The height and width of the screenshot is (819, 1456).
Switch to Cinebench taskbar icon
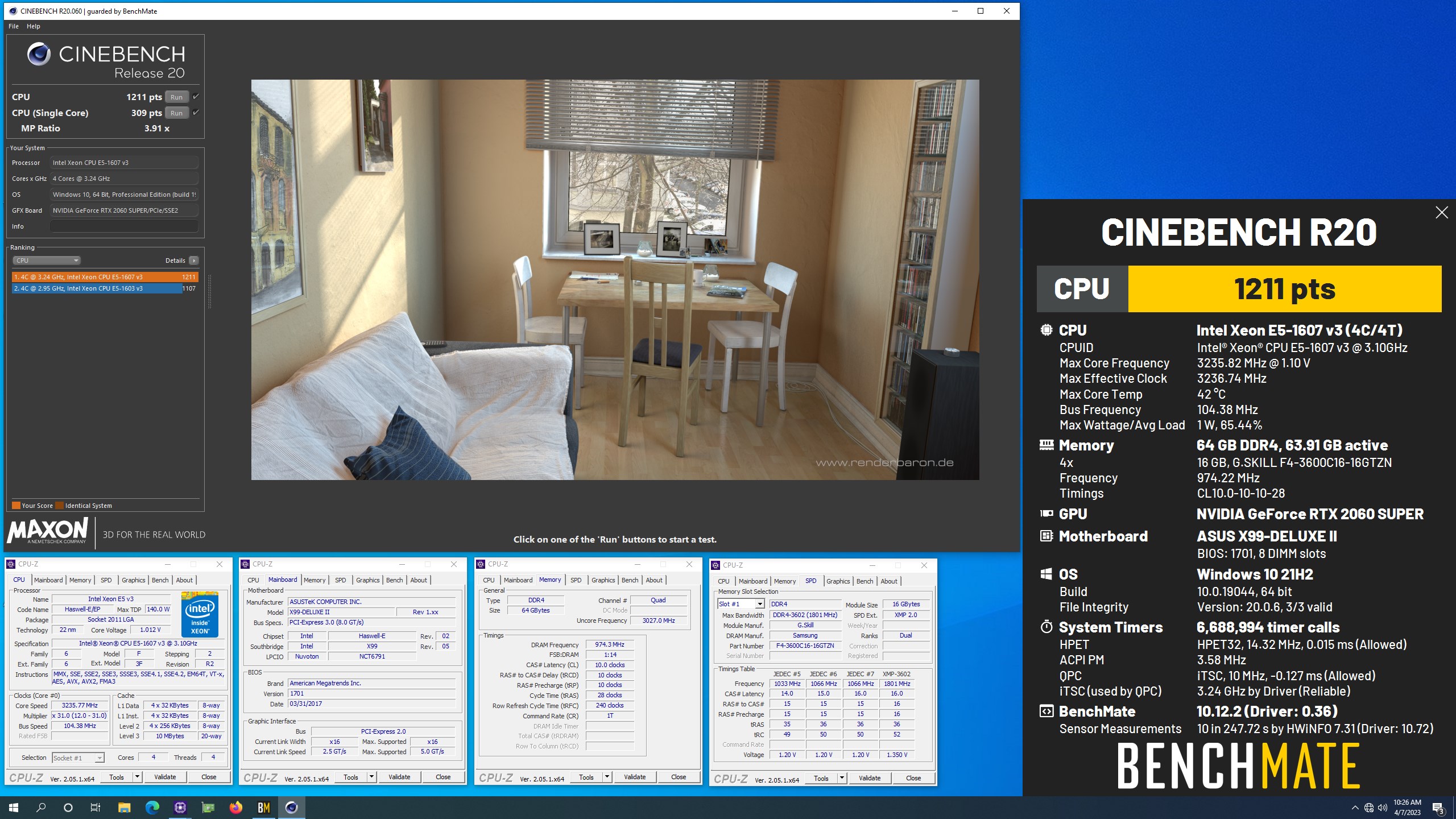click(291, 808)
